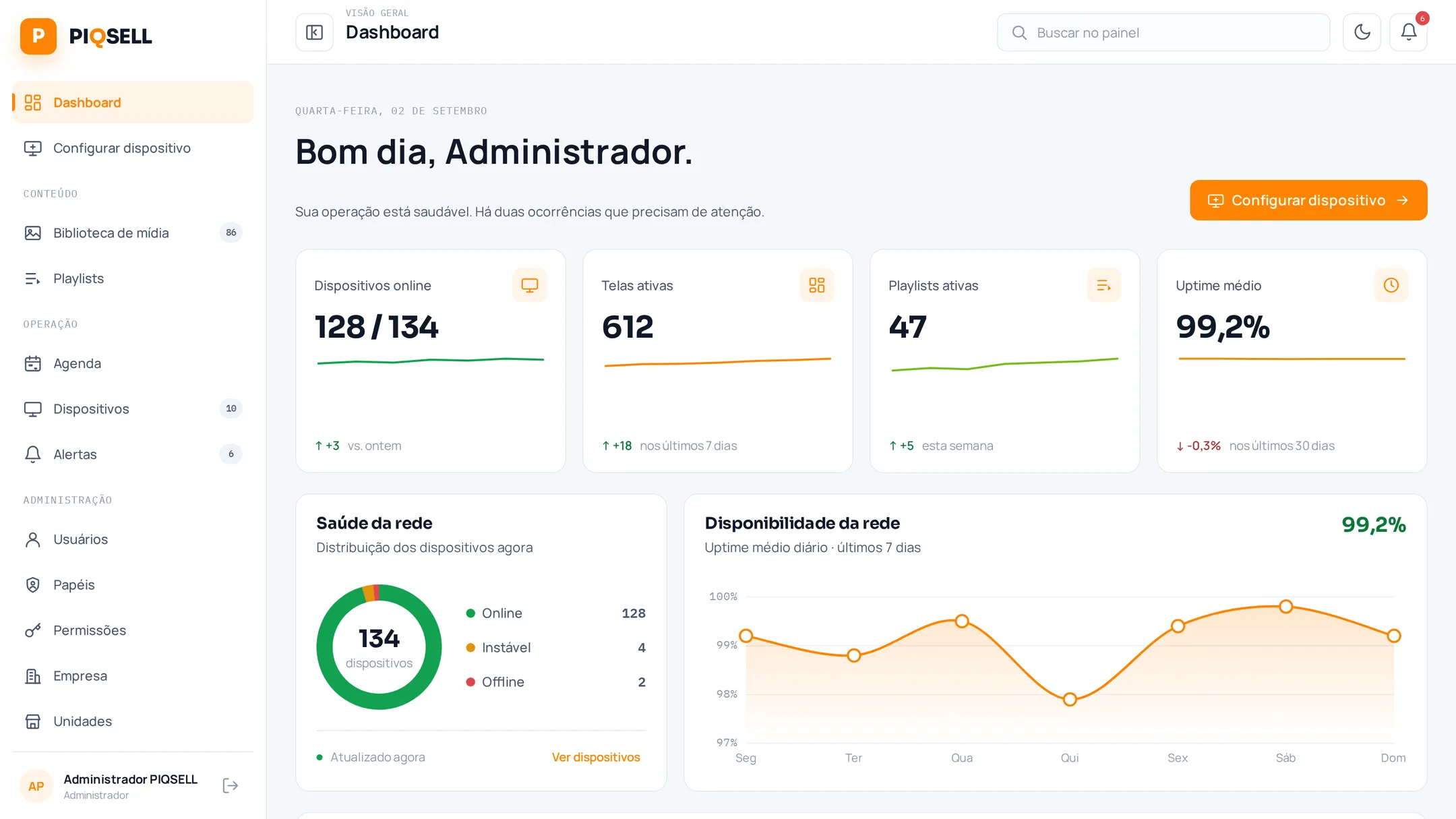
Task: Click the Instável legend row
Action: coord(555,648)
